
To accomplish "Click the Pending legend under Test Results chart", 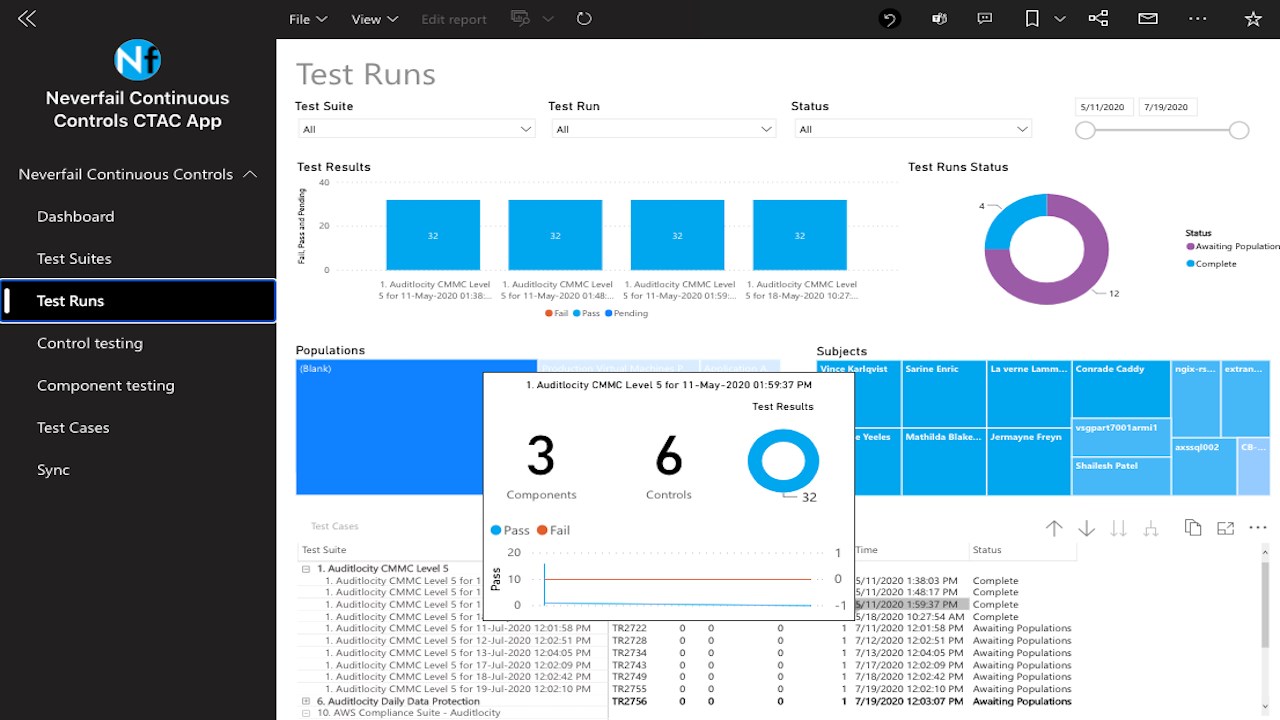I will point(627,313).
